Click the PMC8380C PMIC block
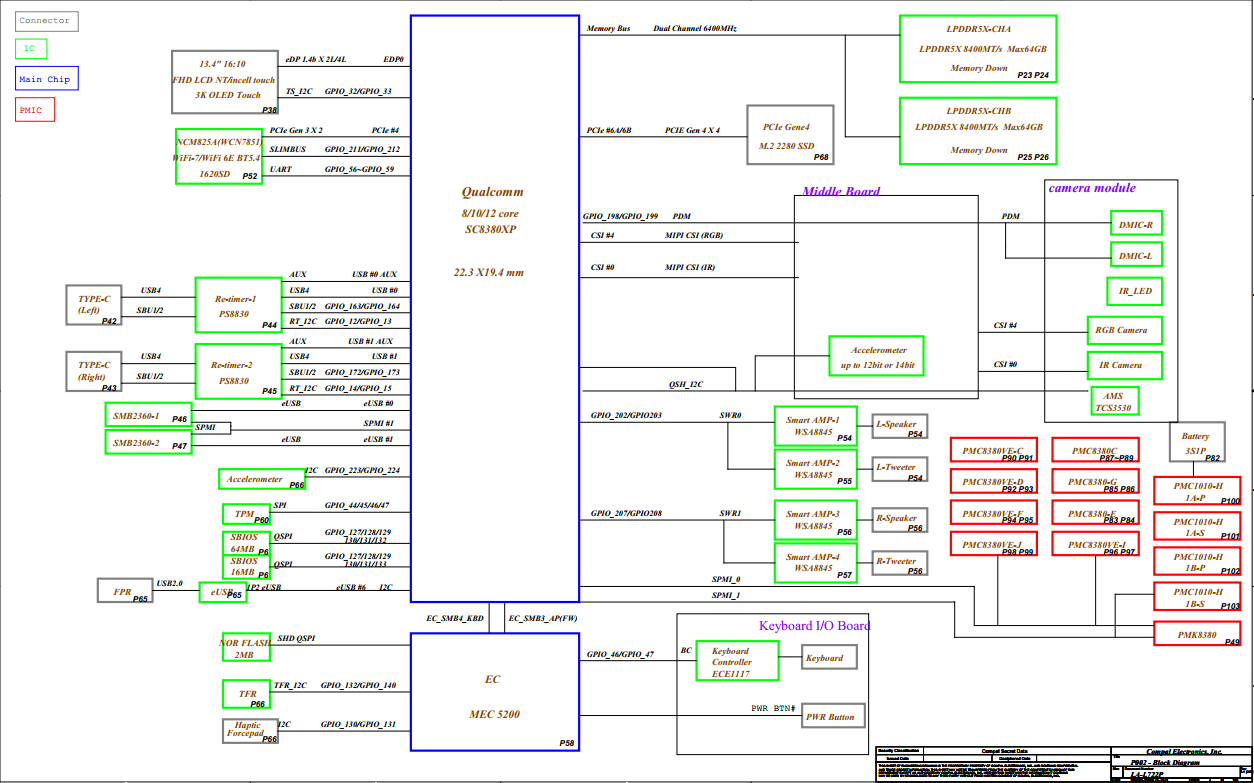 point(1096,451)
